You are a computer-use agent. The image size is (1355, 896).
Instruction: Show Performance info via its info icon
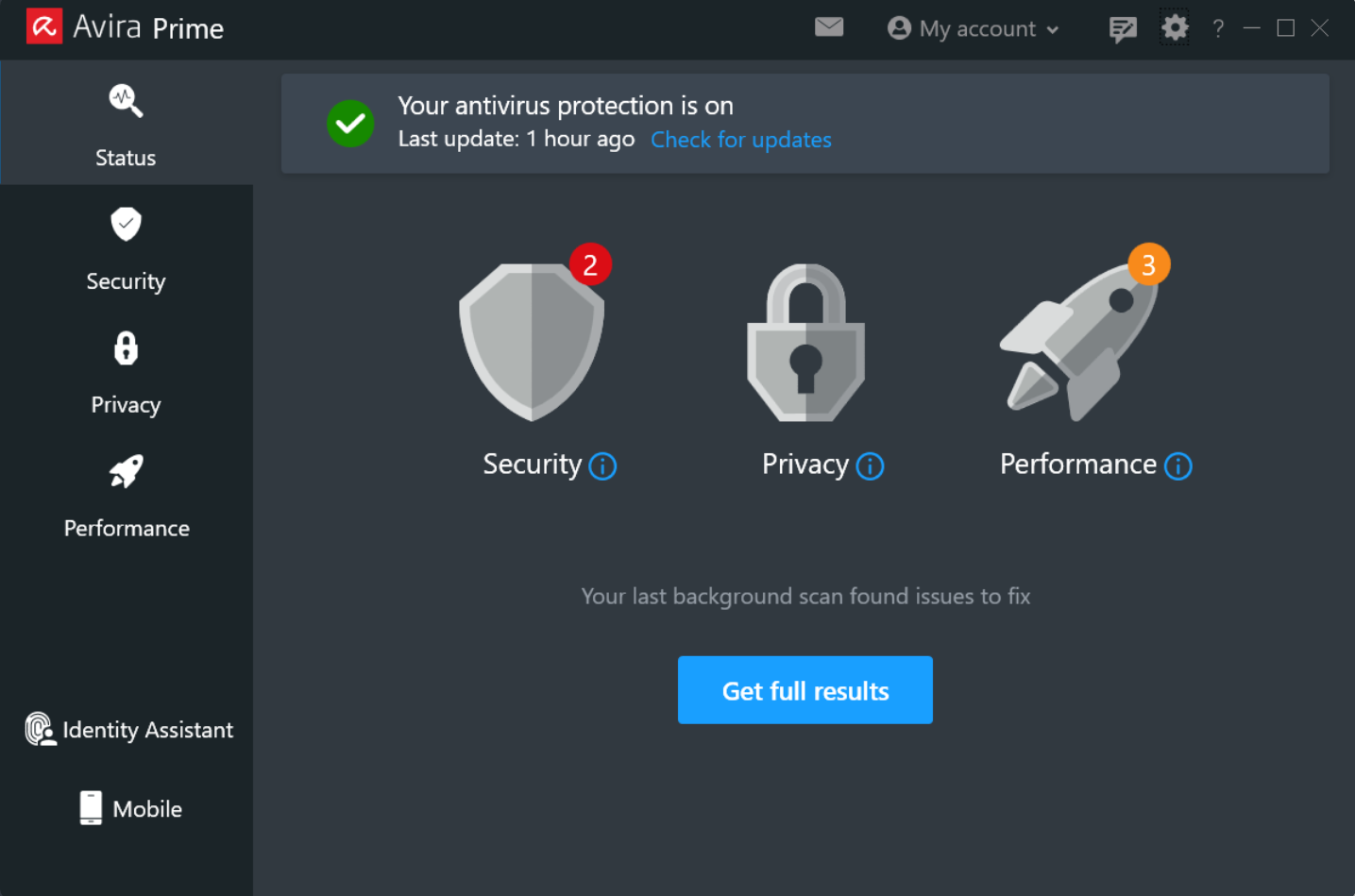[1177, 465]
